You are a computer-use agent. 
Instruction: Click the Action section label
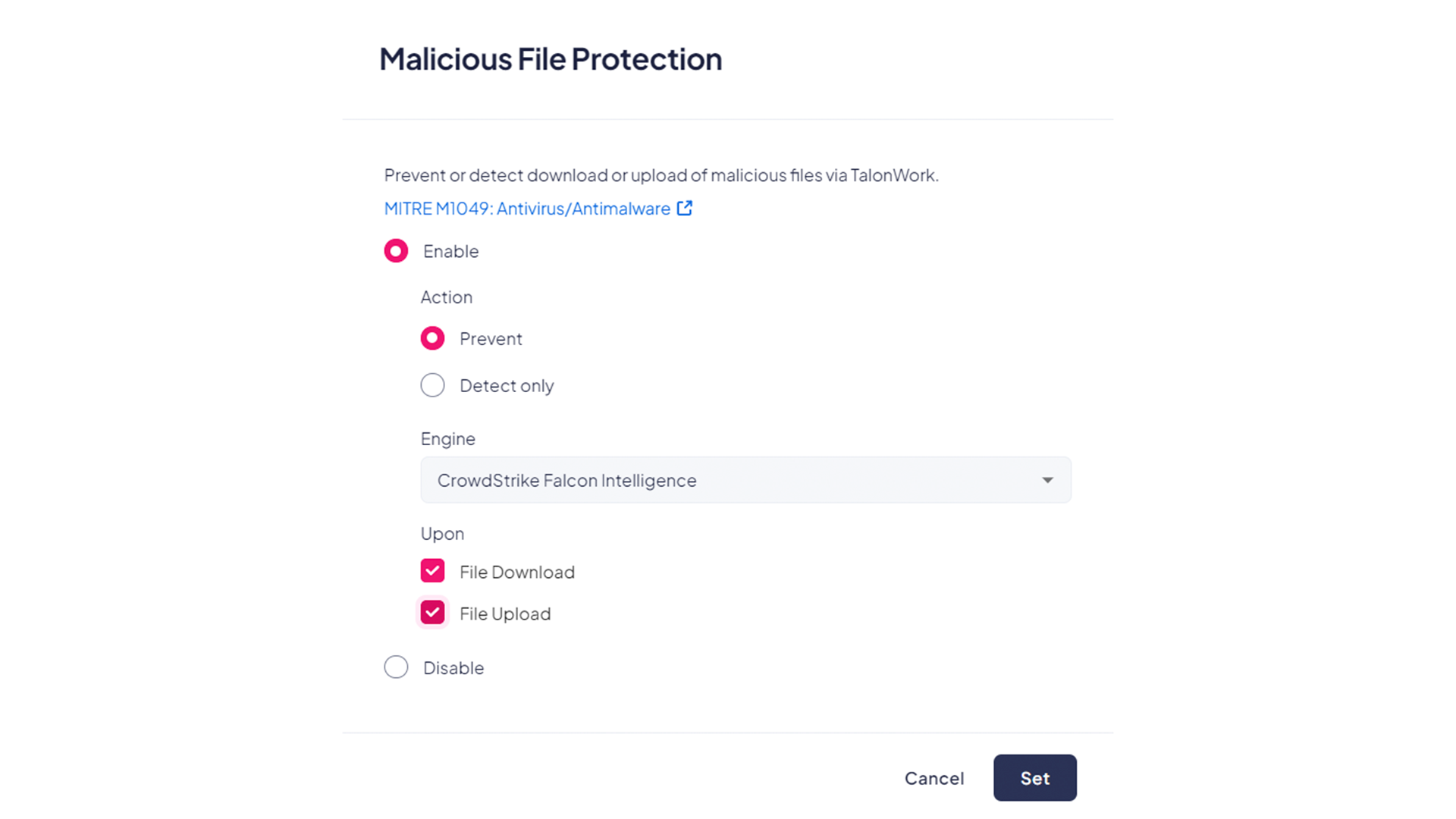pos(447,297)
